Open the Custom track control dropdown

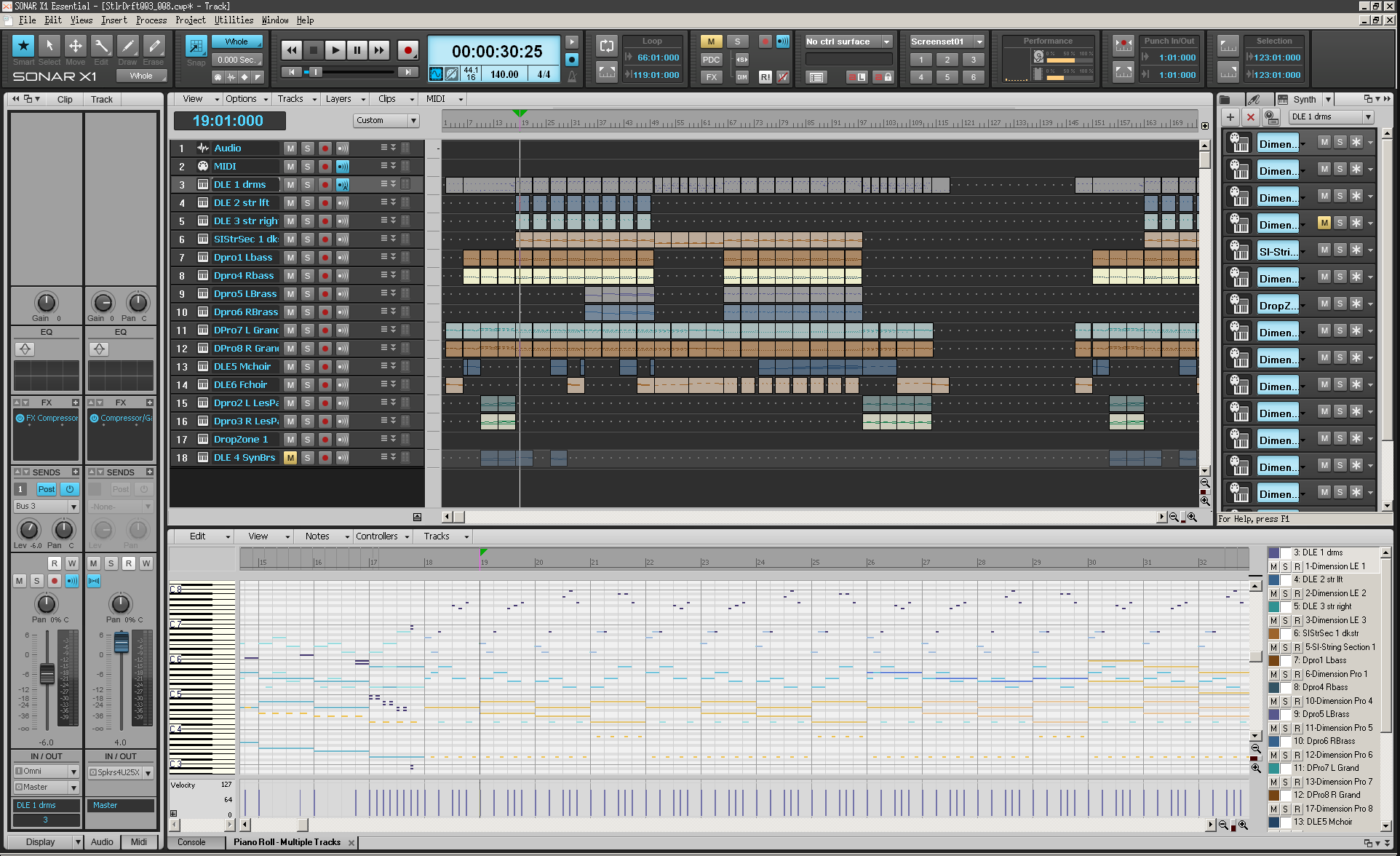386,121
